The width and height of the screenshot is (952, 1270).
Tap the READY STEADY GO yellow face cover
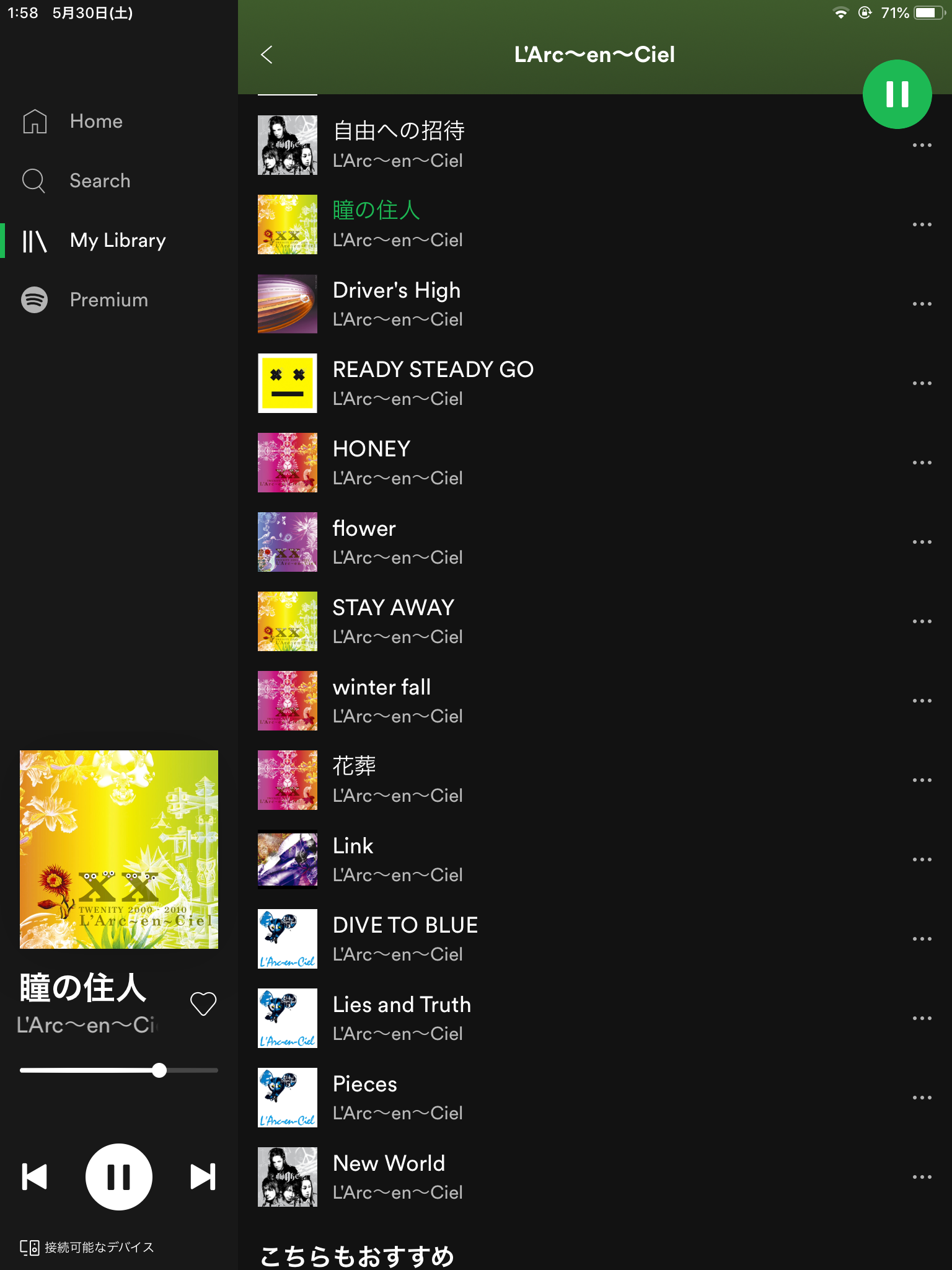coord(288,383)
